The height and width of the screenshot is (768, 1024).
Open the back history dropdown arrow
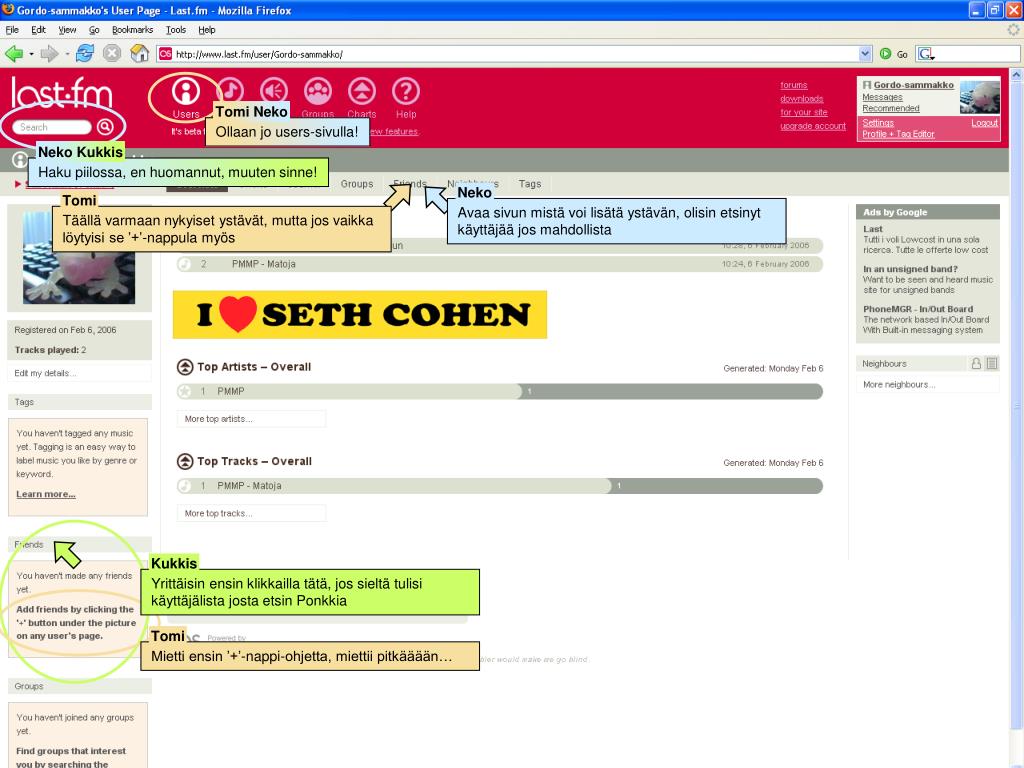pos(31,54)
